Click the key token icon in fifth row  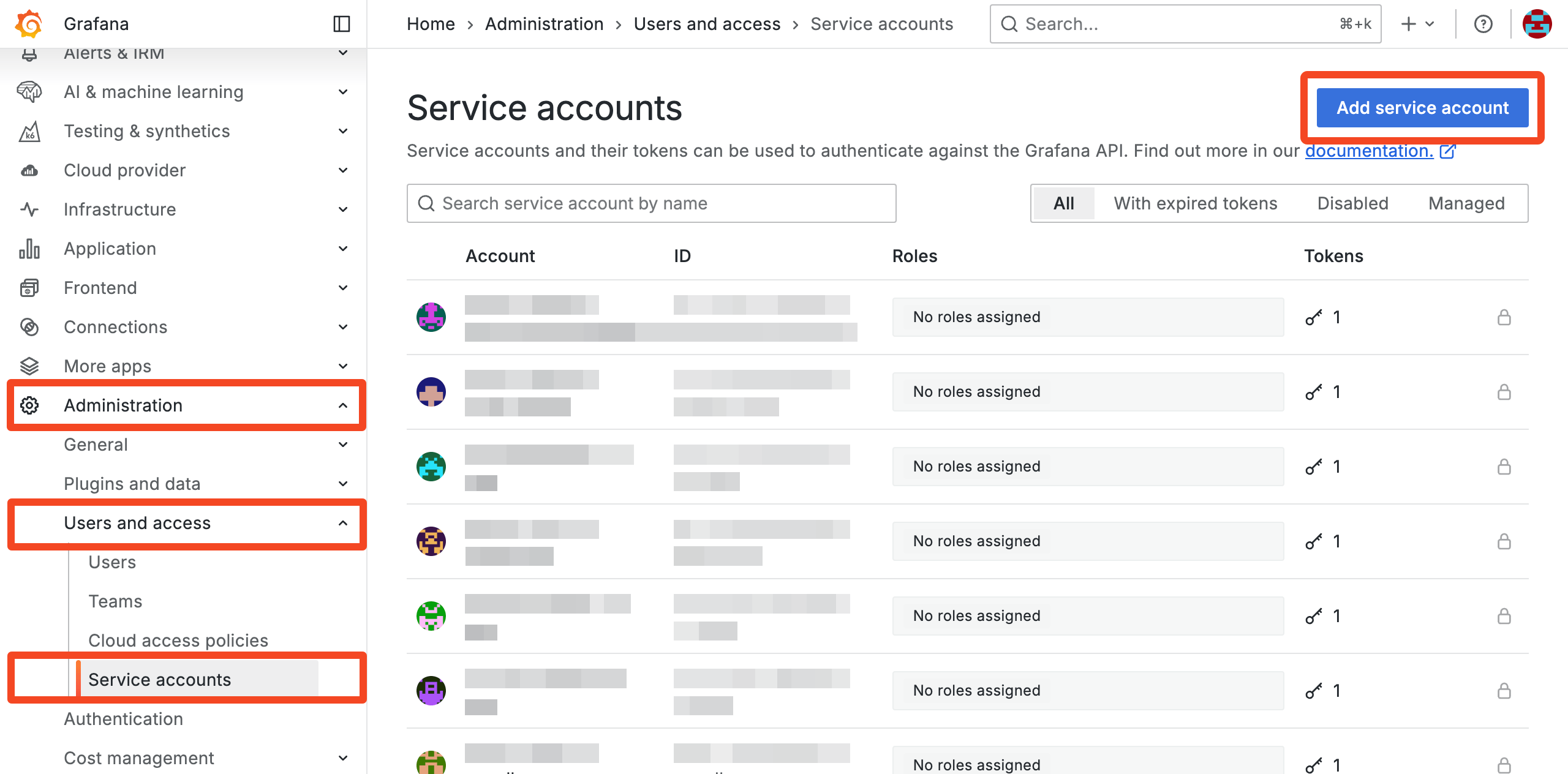point(1313,616)
